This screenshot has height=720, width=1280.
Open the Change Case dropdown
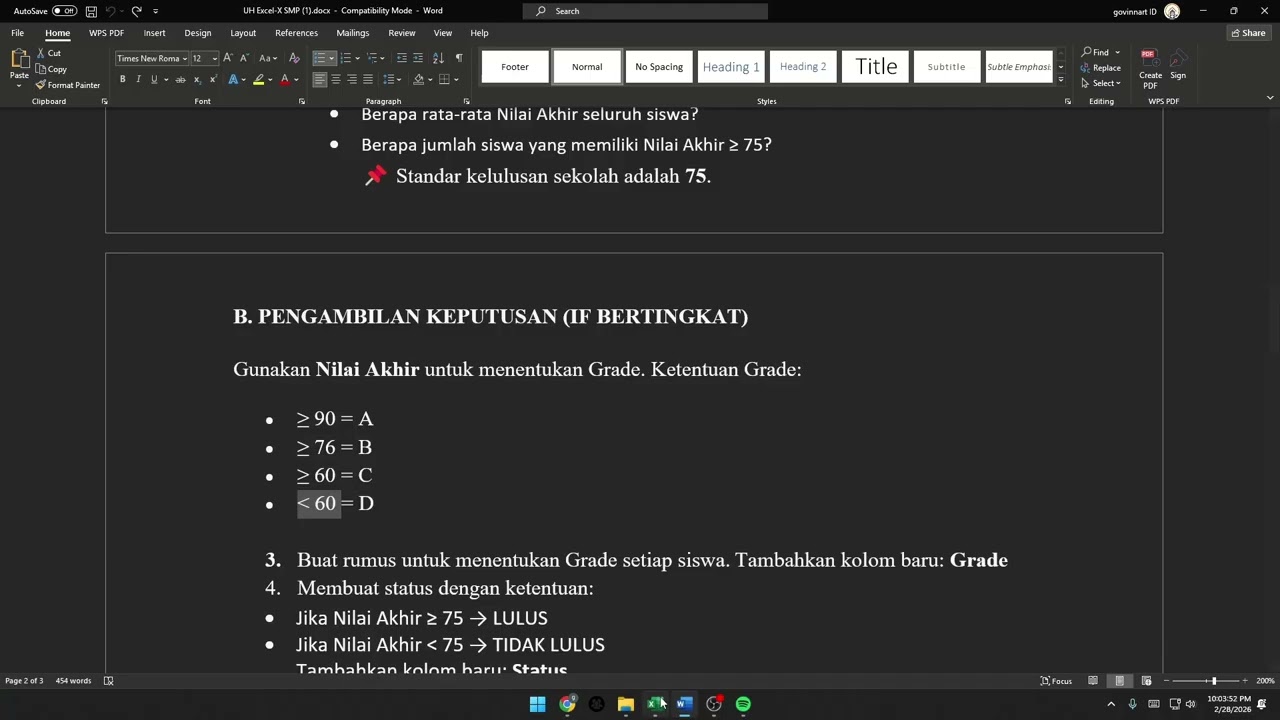pyautogui.click(x=268, y=58)
